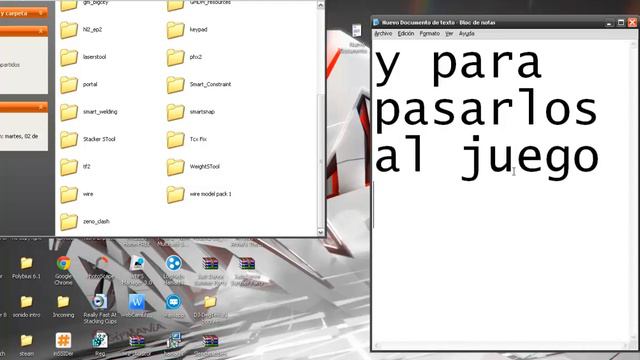Select the Polybius 6.1 desktop folder

click(x=27, y=268)
